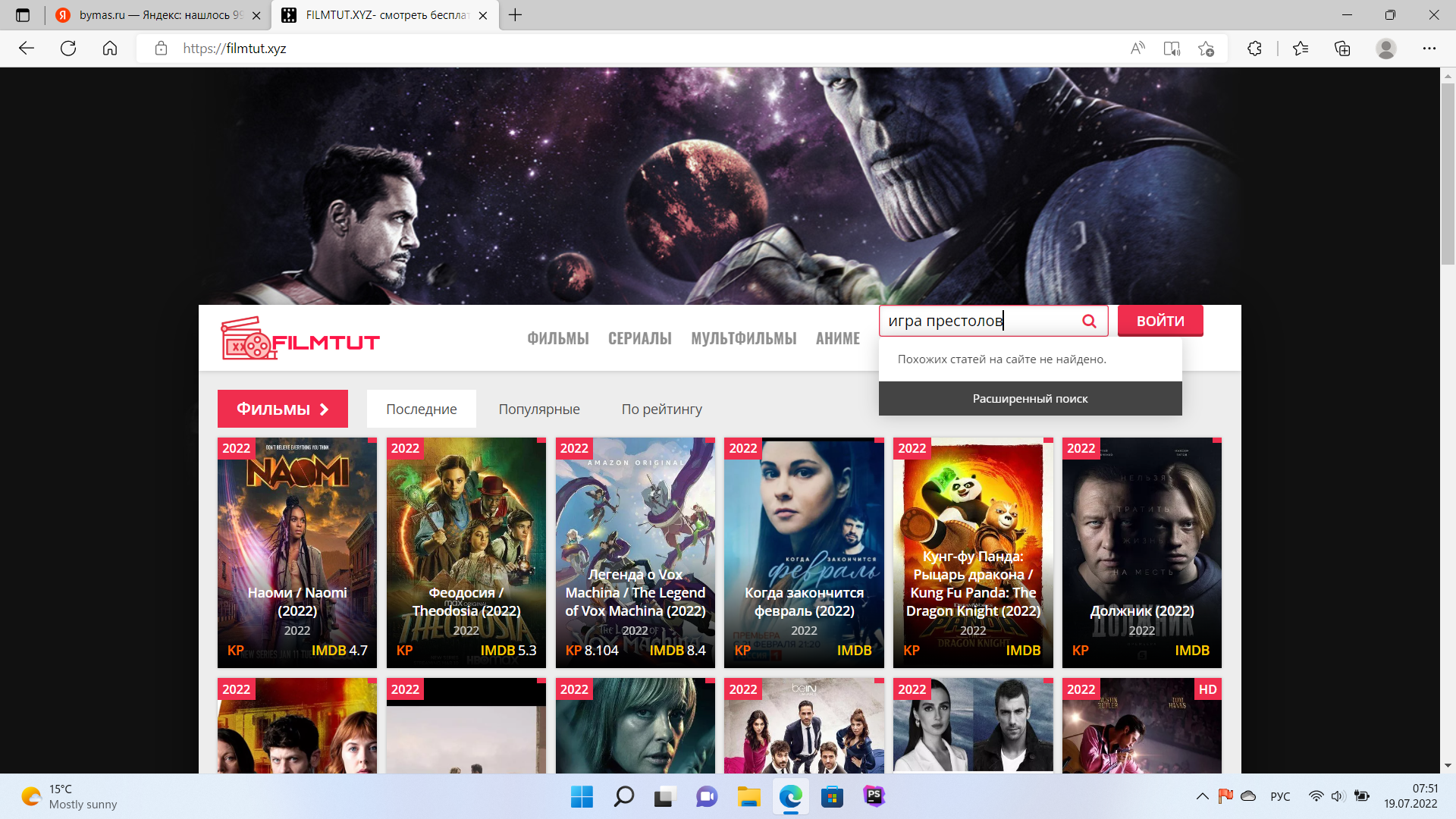Click the FILMTUT logo

pos(300,338)
